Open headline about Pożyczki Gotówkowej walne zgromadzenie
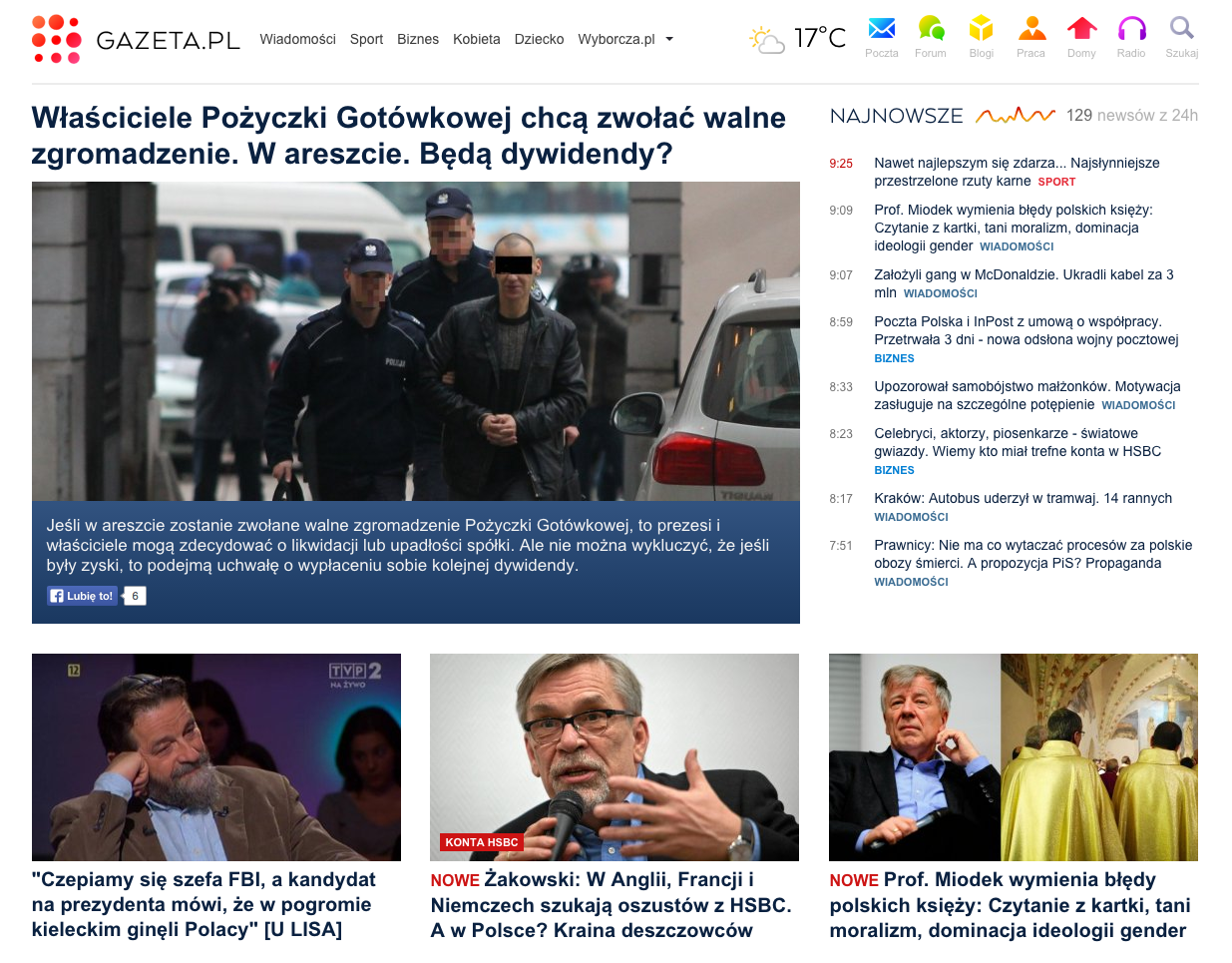The image size is (1232, 963). [x=409, y=136]
